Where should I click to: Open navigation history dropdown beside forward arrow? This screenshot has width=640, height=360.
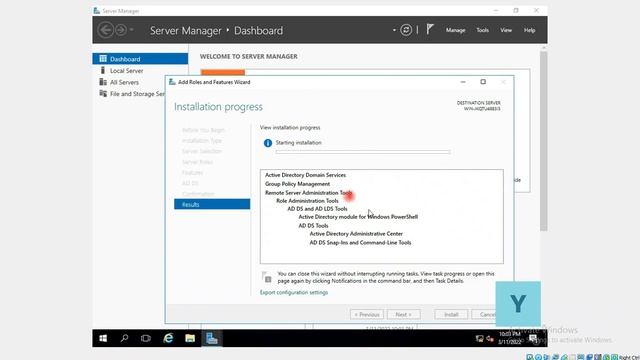(x=131, y=30)
